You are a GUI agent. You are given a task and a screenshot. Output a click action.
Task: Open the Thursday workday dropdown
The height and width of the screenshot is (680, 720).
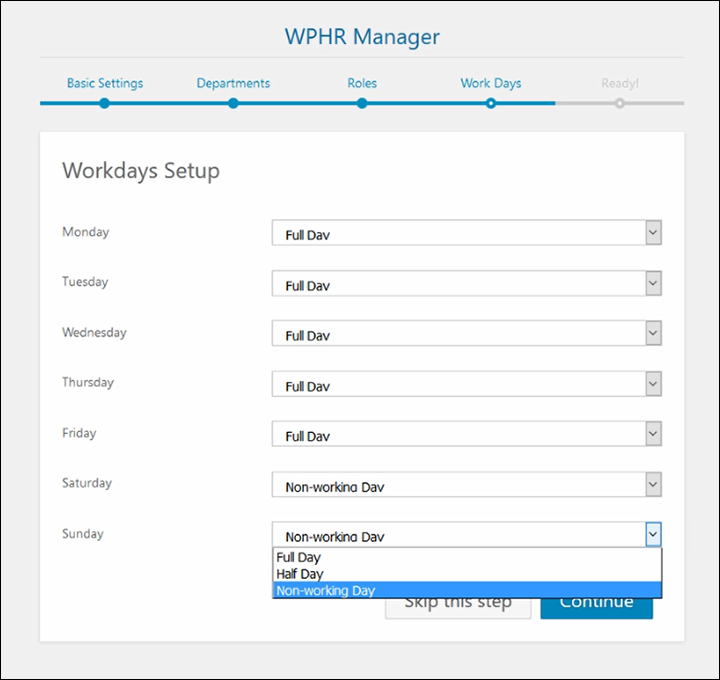467,384
